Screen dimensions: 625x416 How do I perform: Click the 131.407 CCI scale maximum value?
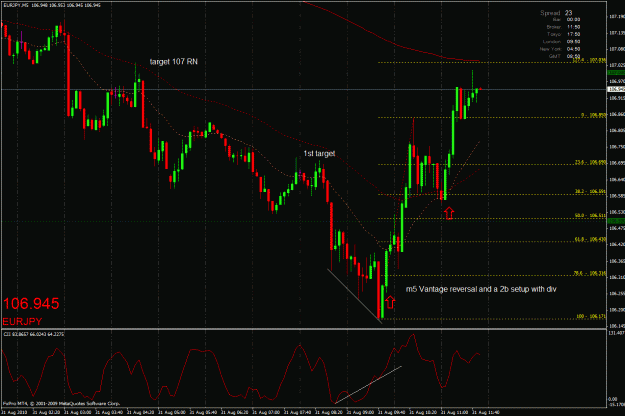[617, 332]
